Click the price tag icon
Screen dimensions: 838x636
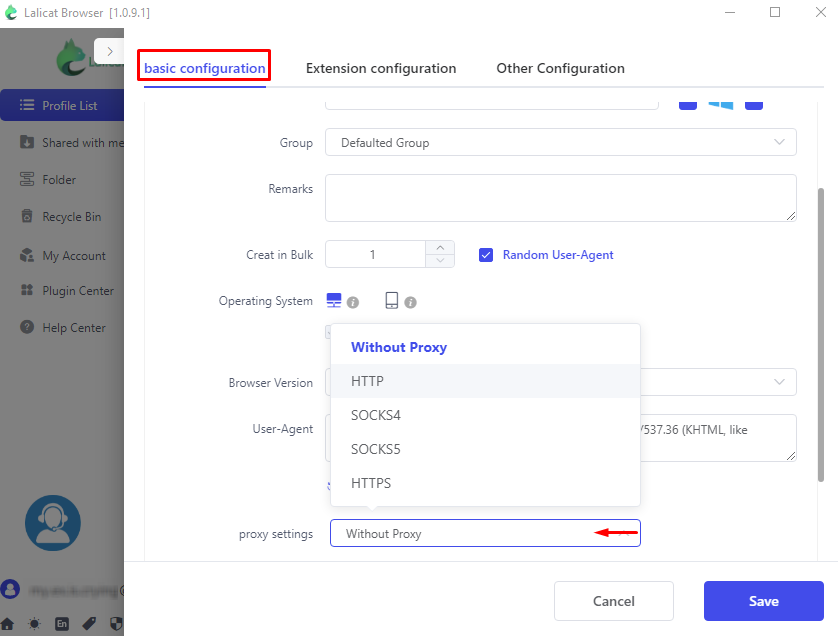[89, 624]
